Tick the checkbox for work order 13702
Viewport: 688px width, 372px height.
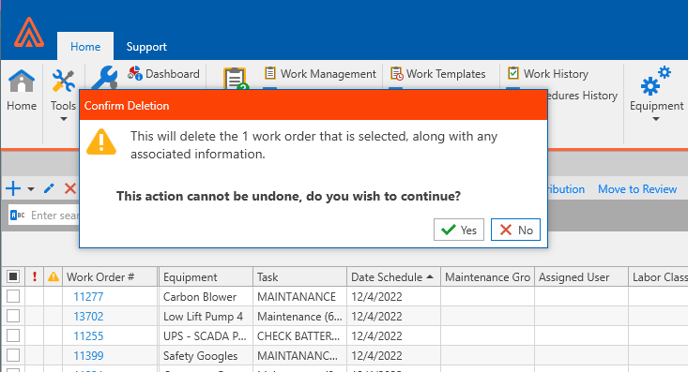(x=13, y=316)
